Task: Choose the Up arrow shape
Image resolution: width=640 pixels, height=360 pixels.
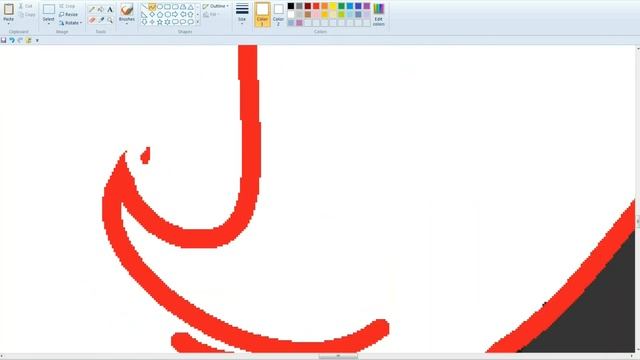Action: point(191,14)
